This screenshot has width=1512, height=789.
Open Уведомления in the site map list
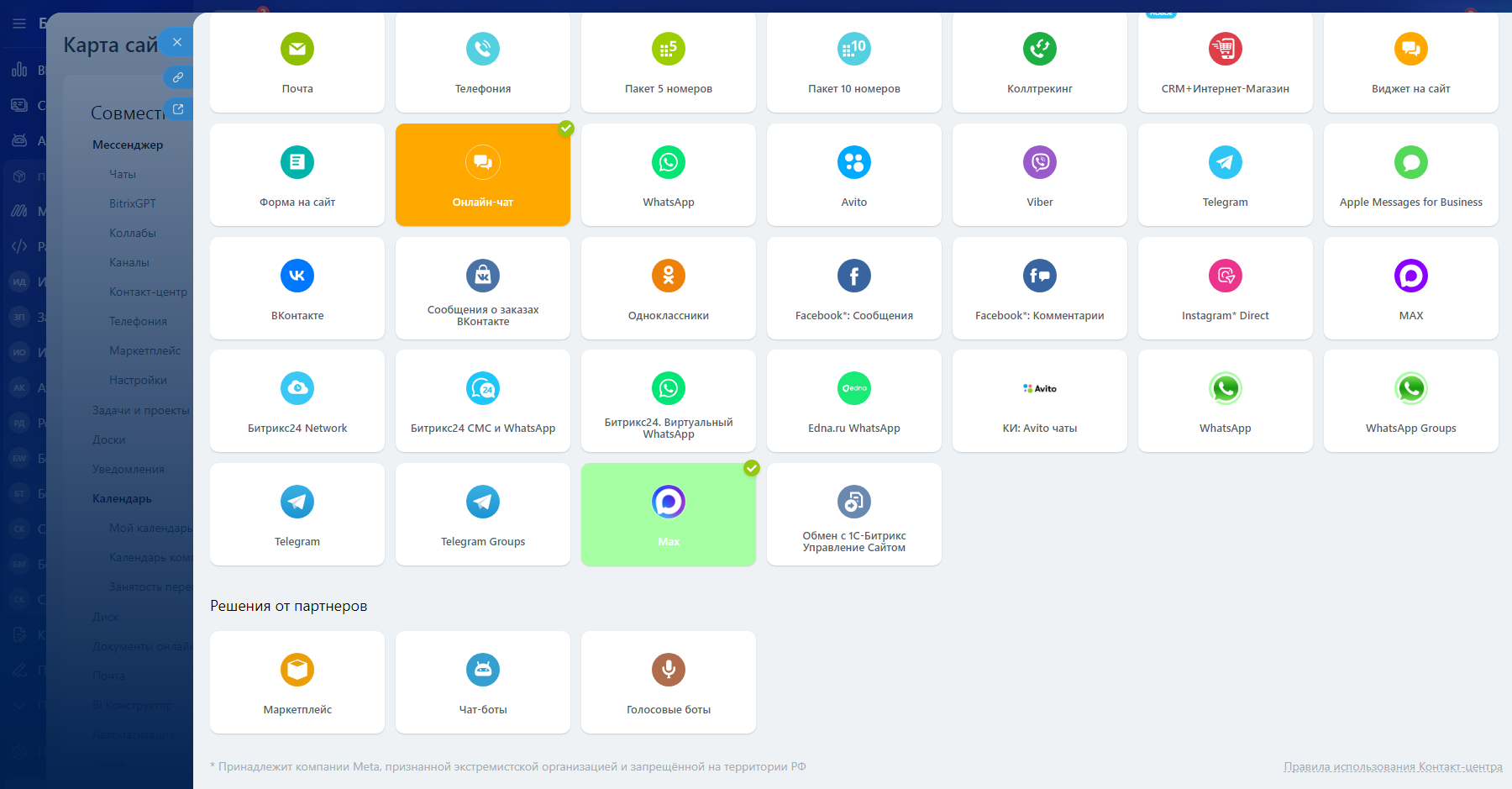pyautogui.click(x=129, y=469)
